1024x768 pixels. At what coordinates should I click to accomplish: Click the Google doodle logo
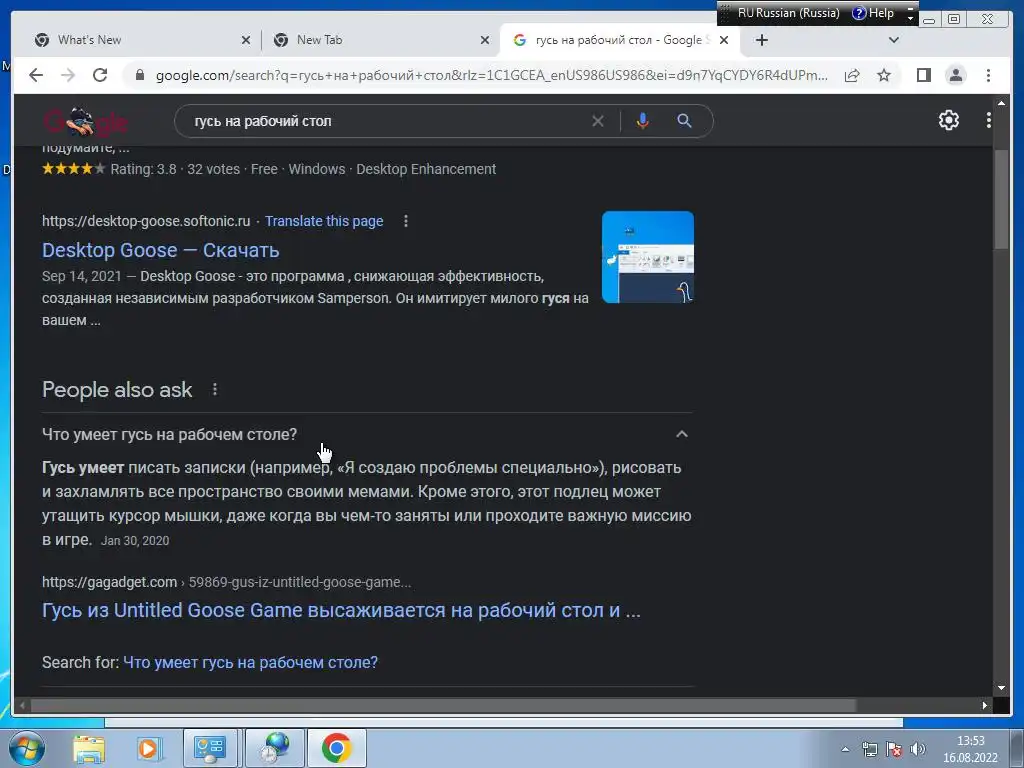click(x=86, y=121)
